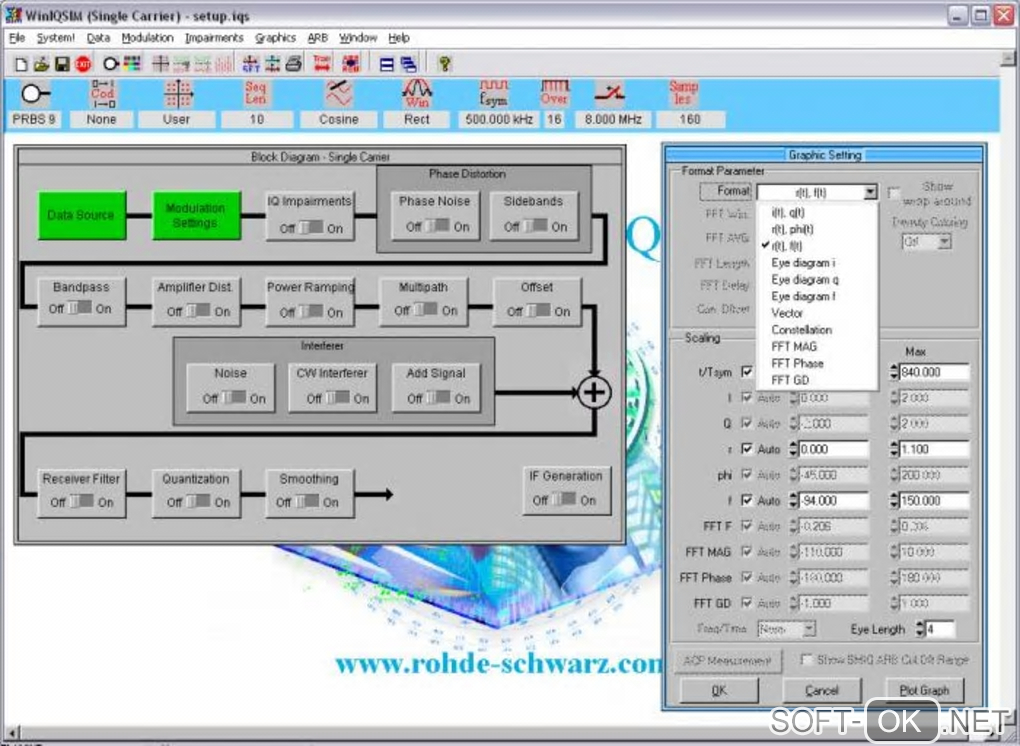This screenshot has height=746, width=1020.
Task: Toggle the Amplifier Dist. switch
Action: 198,311
